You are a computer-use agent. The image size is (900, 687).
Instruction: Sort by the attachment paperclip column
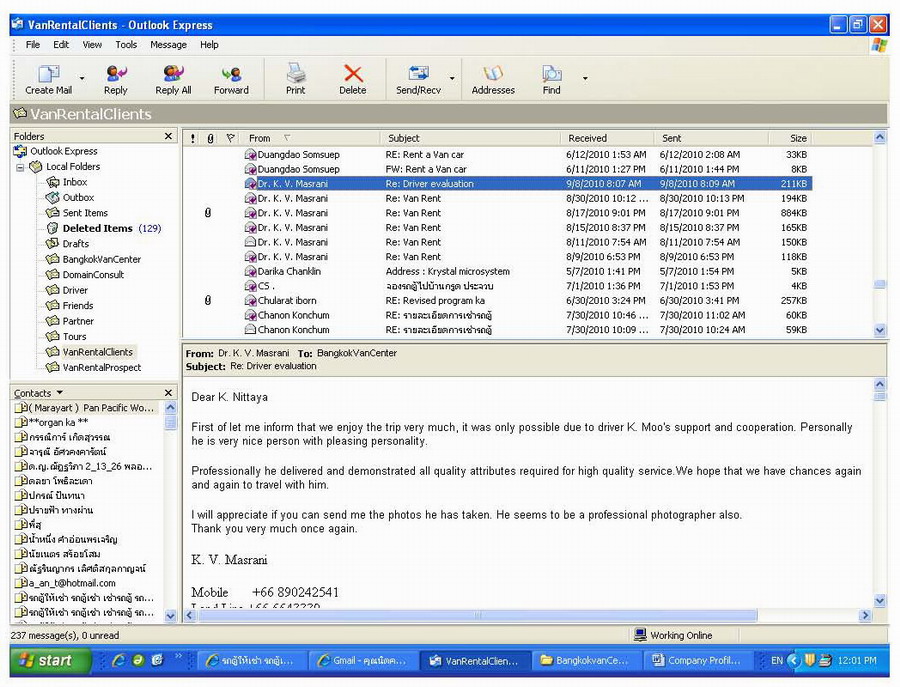211,138
